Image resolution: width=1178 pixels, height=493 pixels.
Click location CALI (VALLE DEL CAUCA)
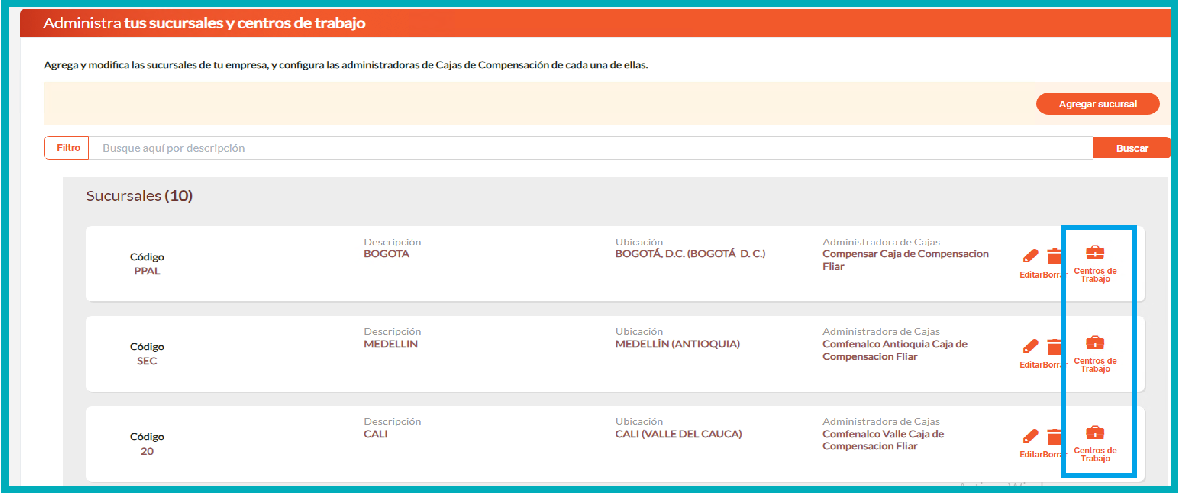tap(678, 434)
